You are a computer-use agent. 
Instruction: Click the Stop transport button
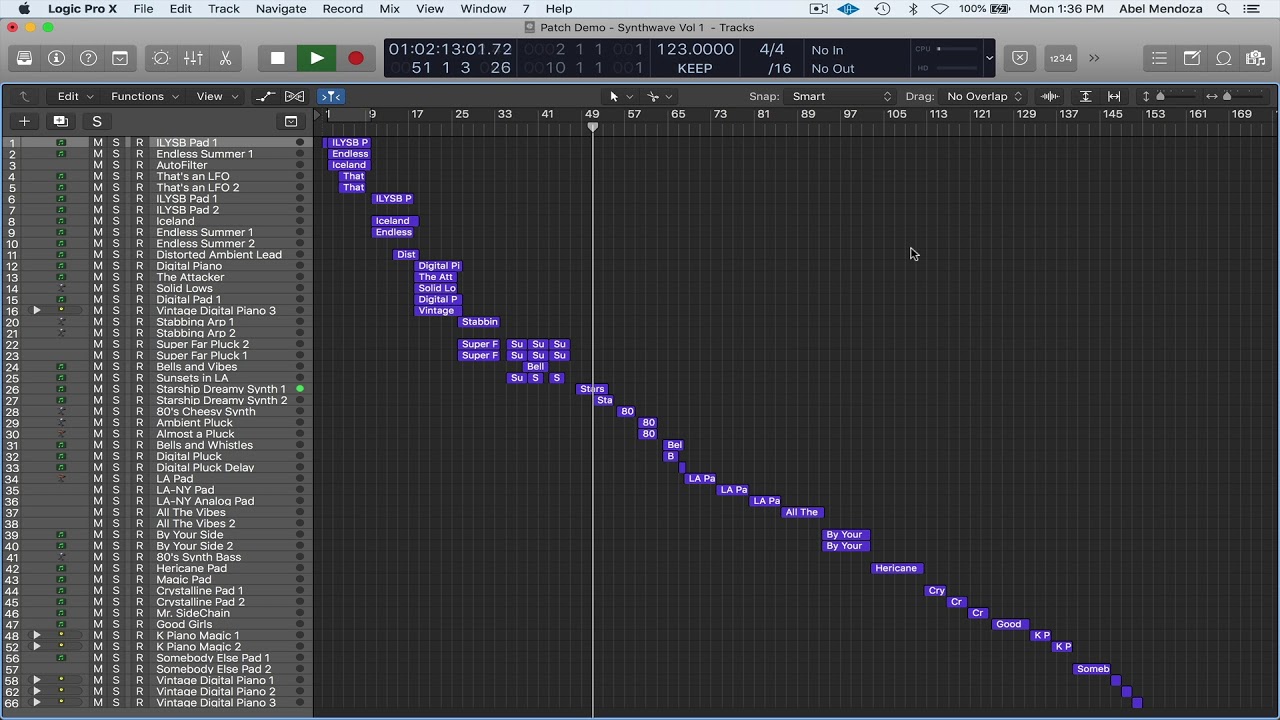[x=278, y=58]
